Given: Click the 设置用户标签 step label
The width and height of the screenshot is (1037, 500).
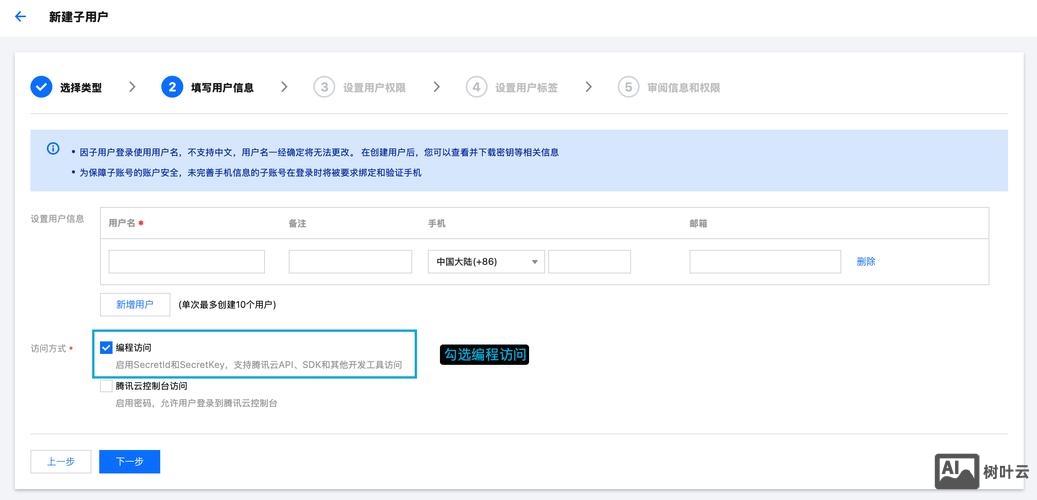Looking at the screenshot, I should pyautogui.click(x=526, y=87).
